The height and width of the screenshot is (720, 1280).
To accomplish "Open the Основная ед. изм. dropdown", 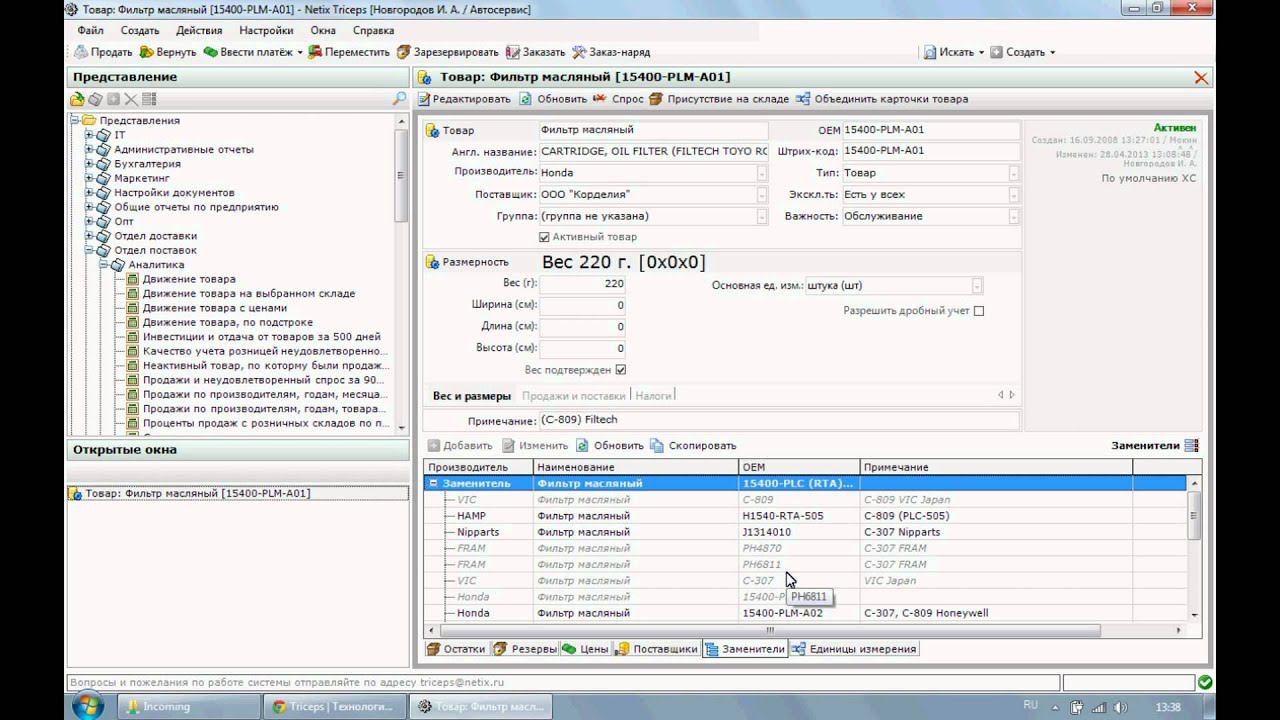I will pyautogui.click(x=977, y=286).
